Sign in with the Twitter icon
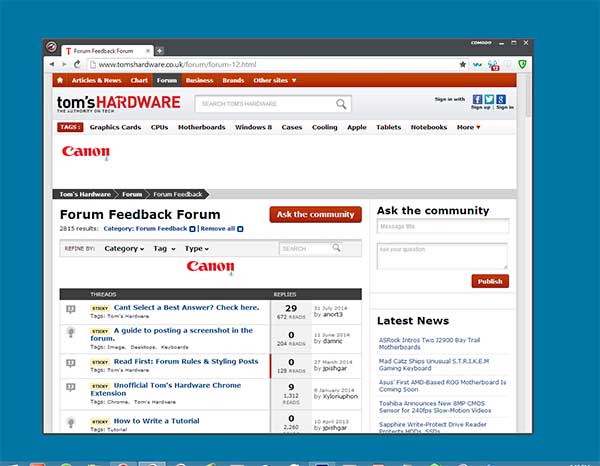 tap(489, 99)
